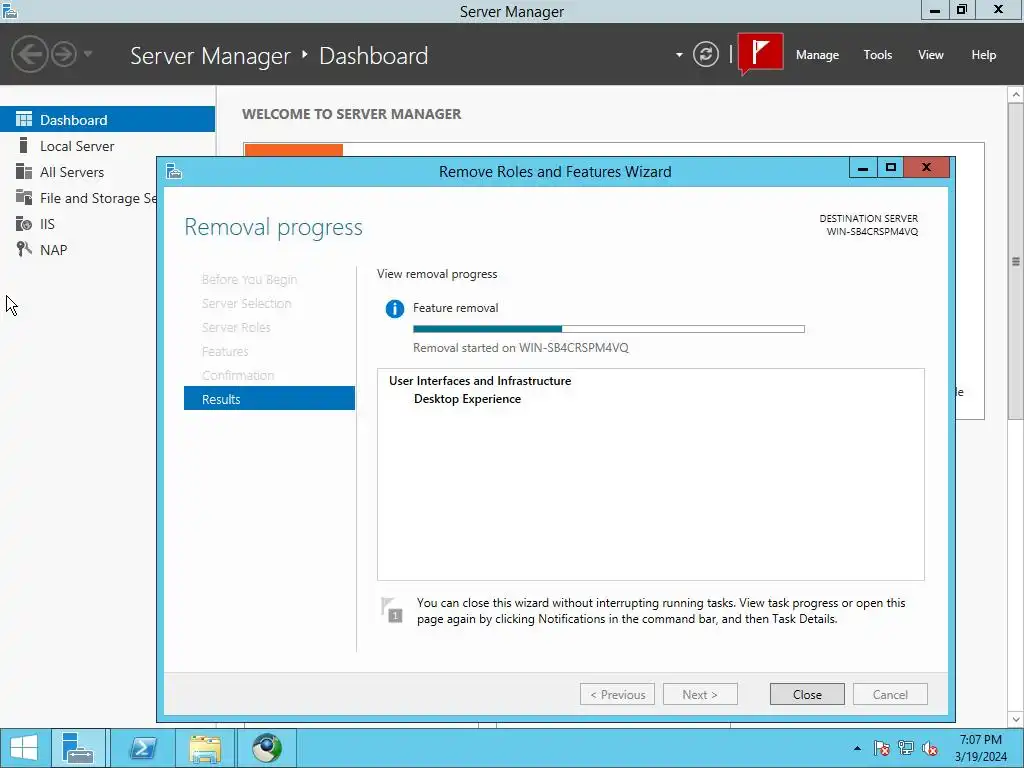Maximize the Remove Roles and Features Wizard

pyautogui.click(x=890, y=167)
